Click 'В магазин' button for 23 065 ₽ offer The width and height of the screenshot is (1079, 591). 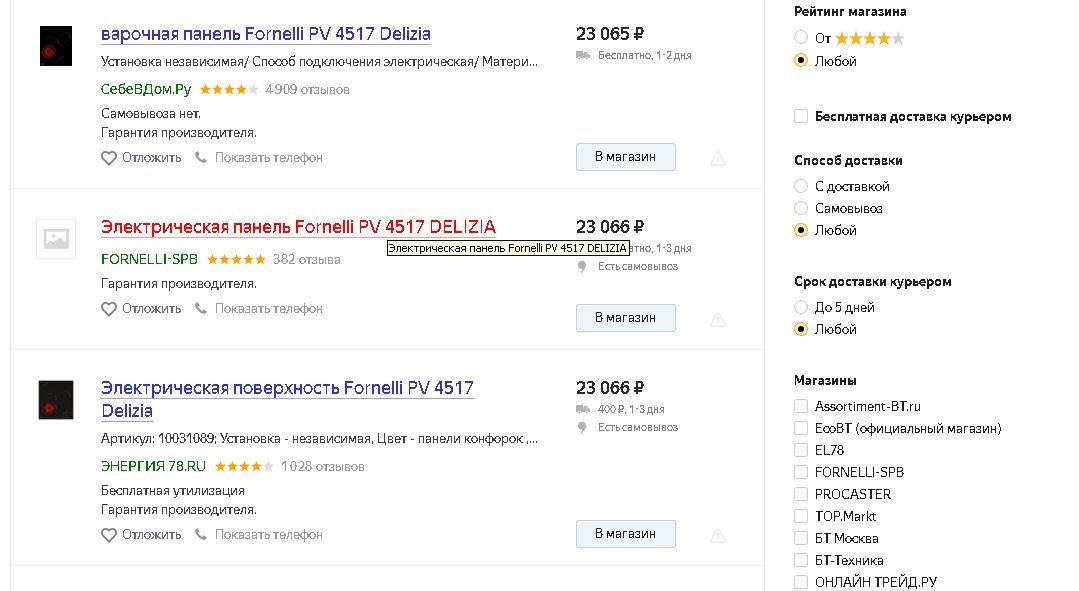pos(625,157)
